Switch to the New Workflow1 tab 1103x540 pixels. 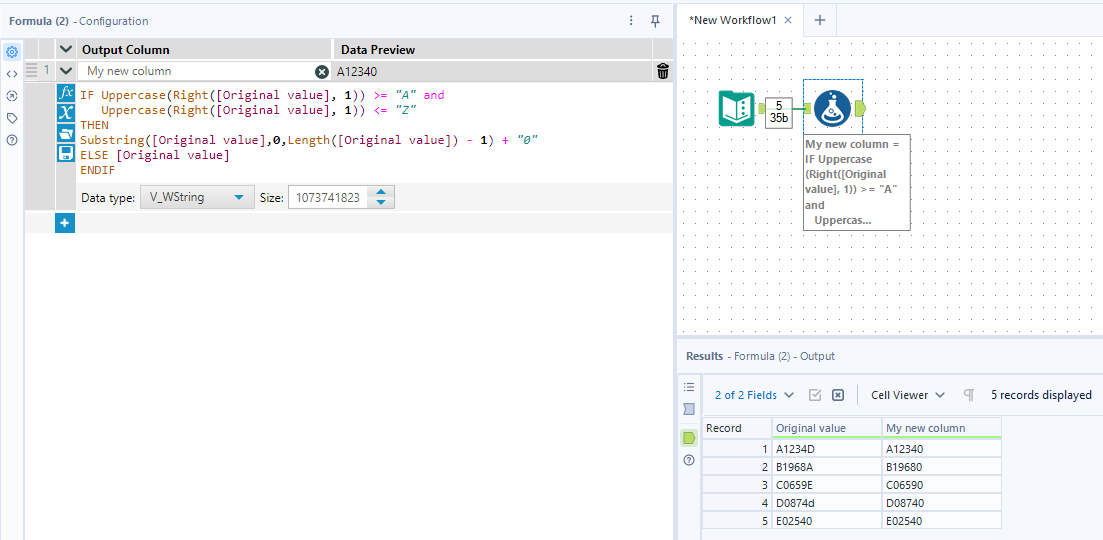point(732,20)
